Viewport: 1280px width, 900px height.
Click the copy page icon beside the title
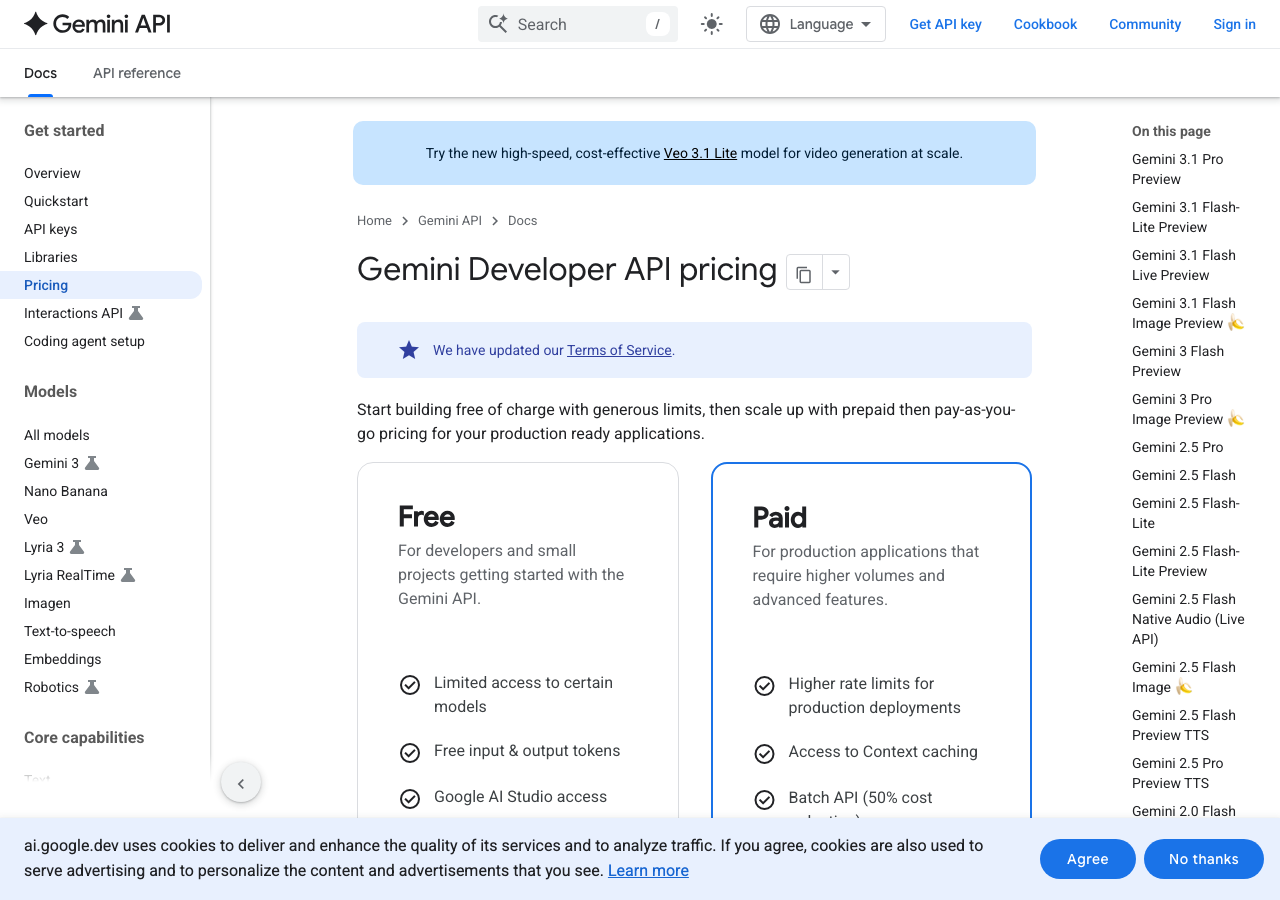click(x=804, y=272)
